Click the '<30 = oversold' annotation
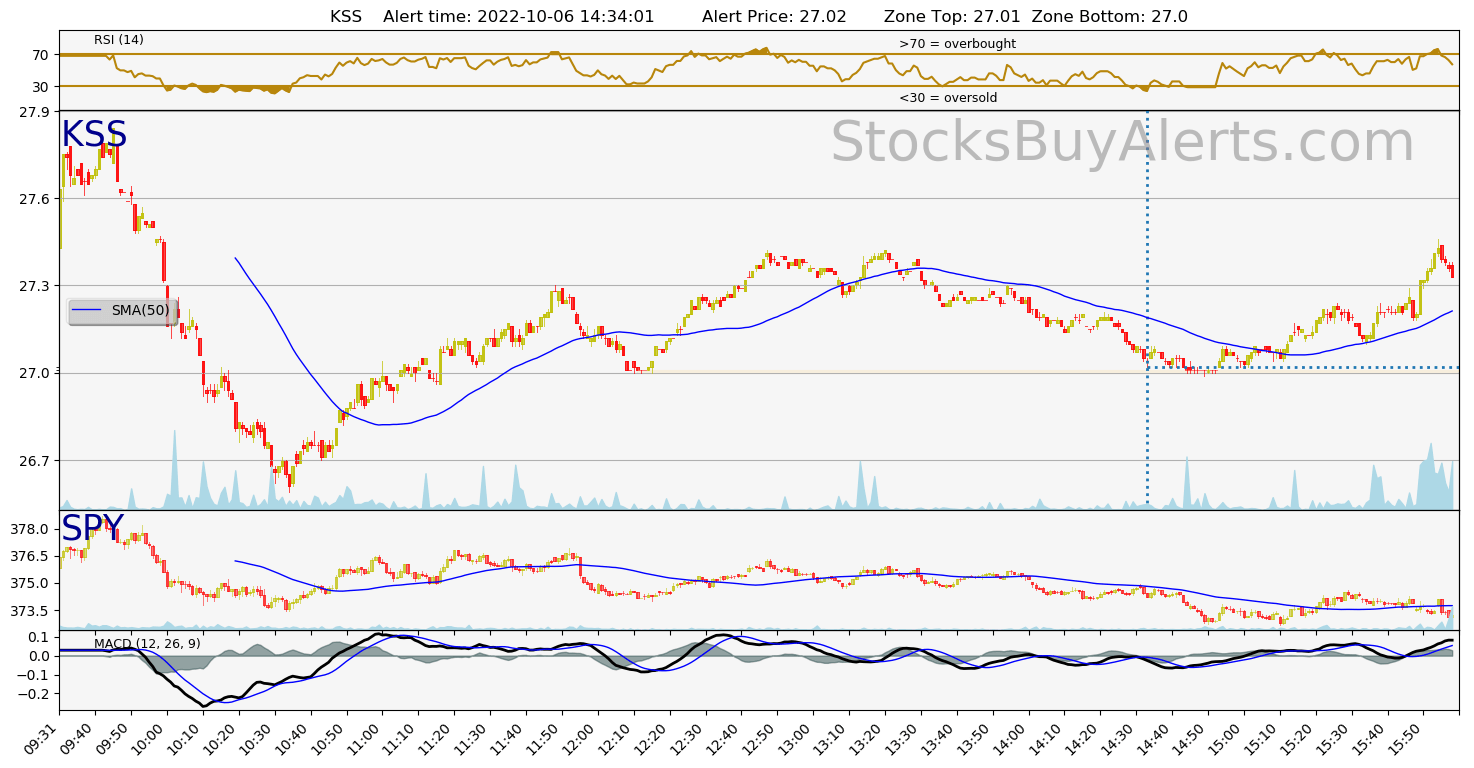The height and width of the screenshot is (768, 1474). click(948, 98)
